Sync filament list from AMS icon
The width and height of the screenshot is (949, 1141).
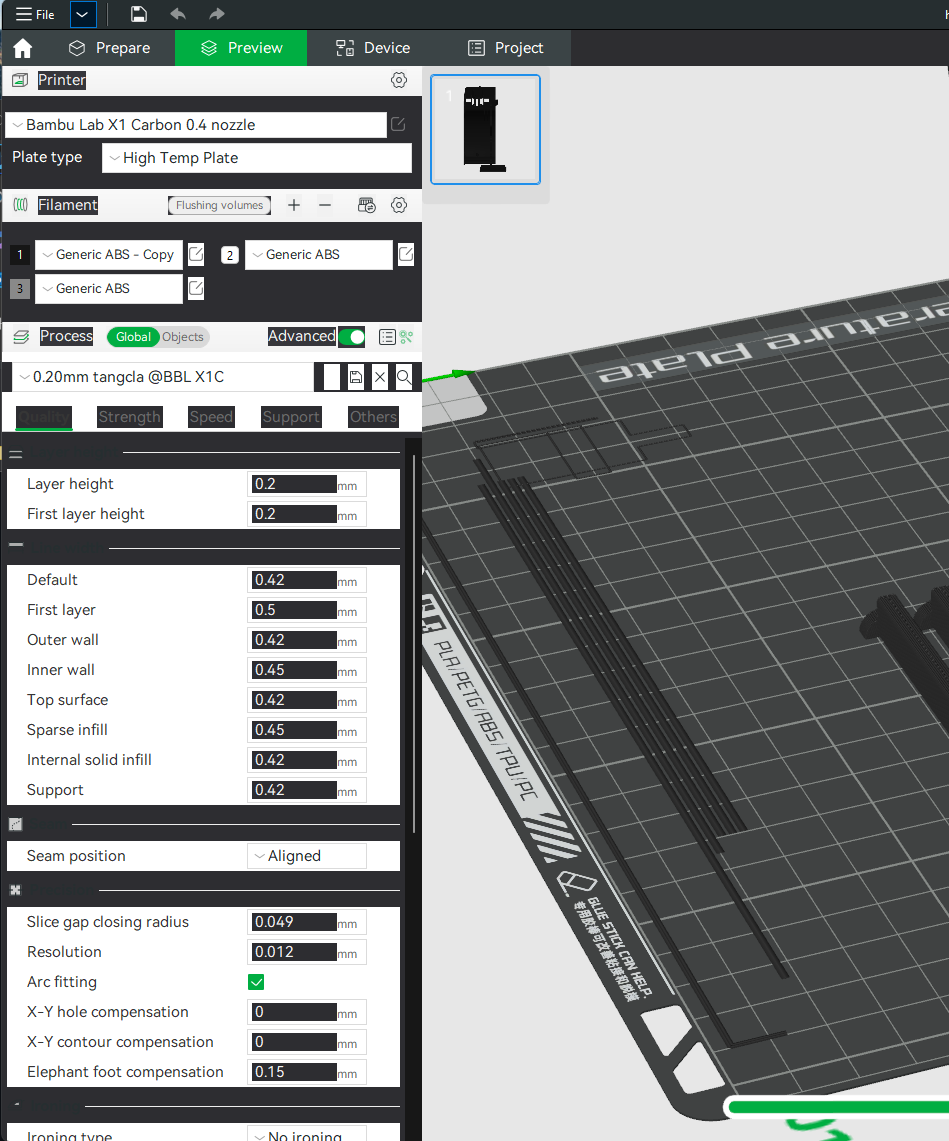click(366, 205)
